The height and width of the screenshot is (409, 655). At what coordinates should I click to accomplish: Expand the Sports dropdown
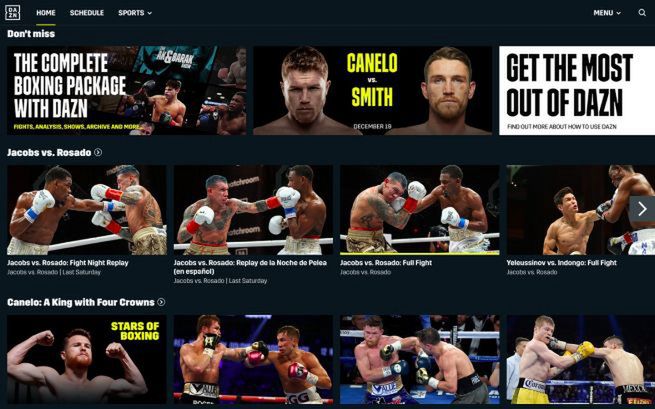pyautogui.click(x=135, y=13)
